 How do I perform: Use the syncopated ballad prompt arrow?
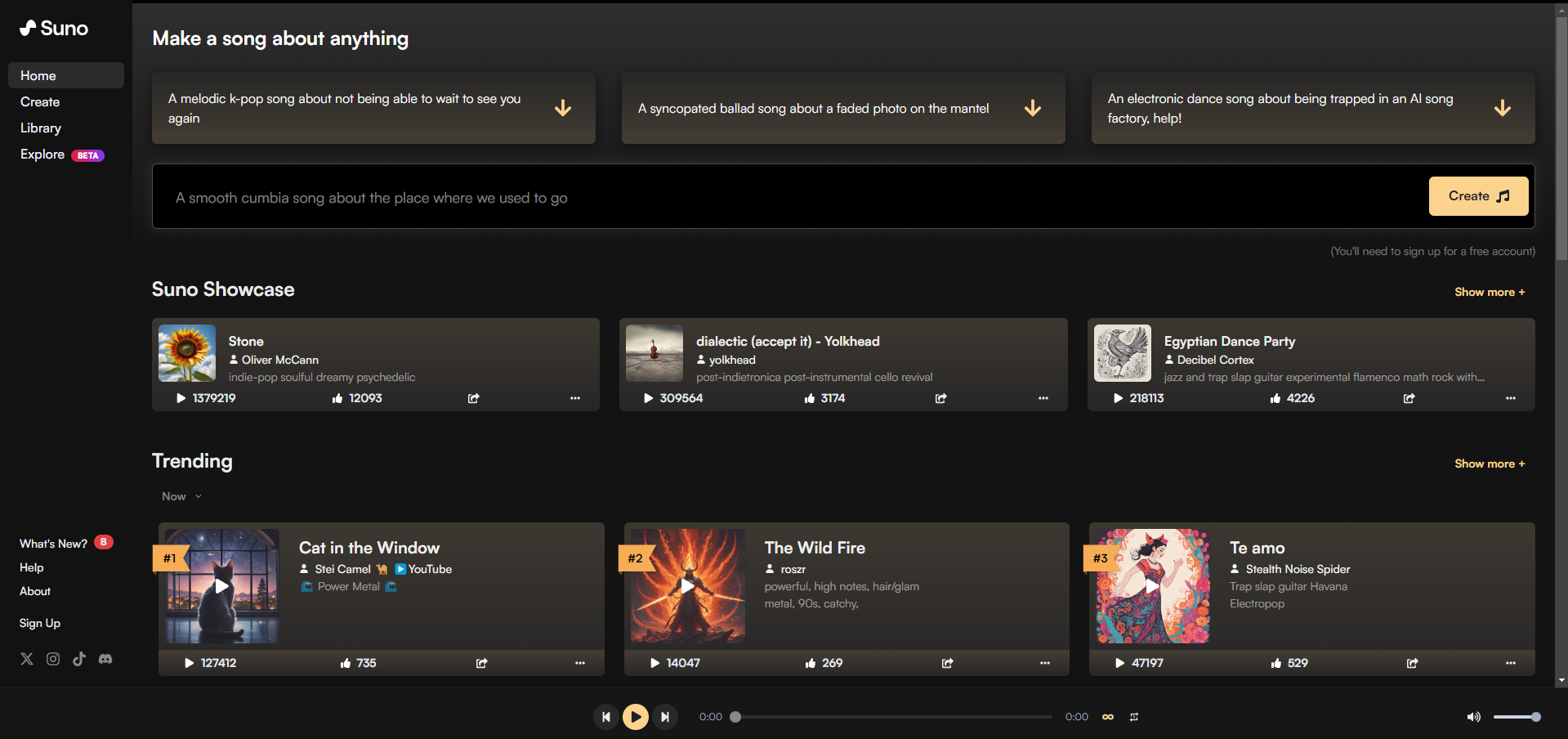tap(1033, 108)
